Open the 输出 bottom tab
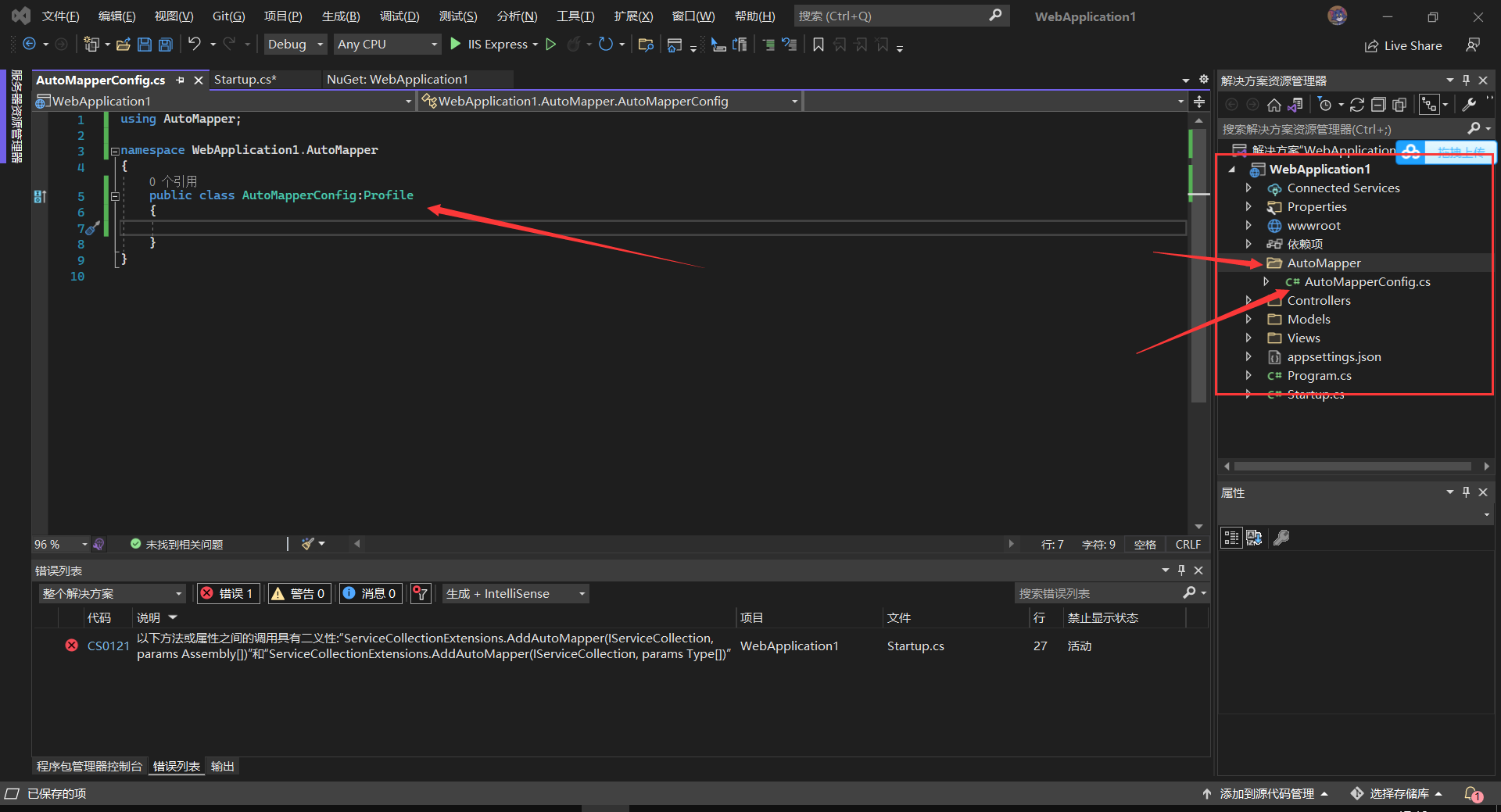1501x812 pixels. (223, 767)
